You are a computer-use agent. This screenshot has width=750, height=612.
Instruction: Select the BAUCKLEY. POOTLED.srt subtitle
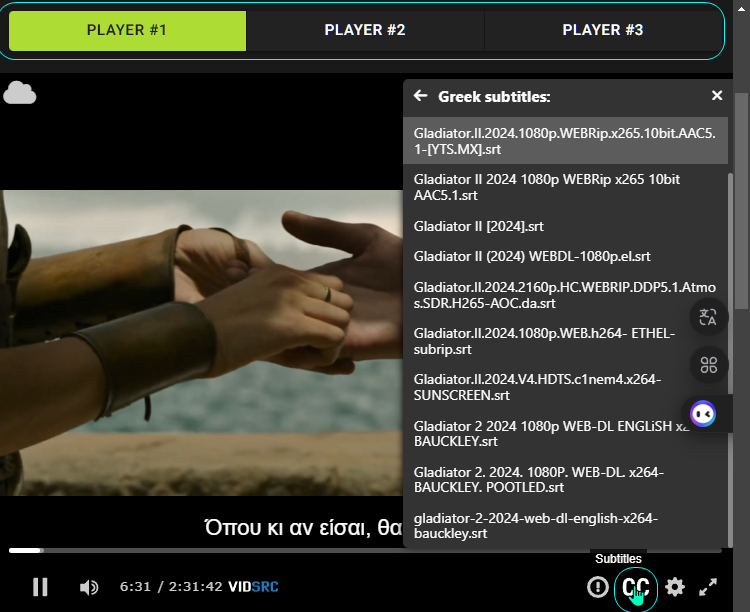(x=565, y=479)
